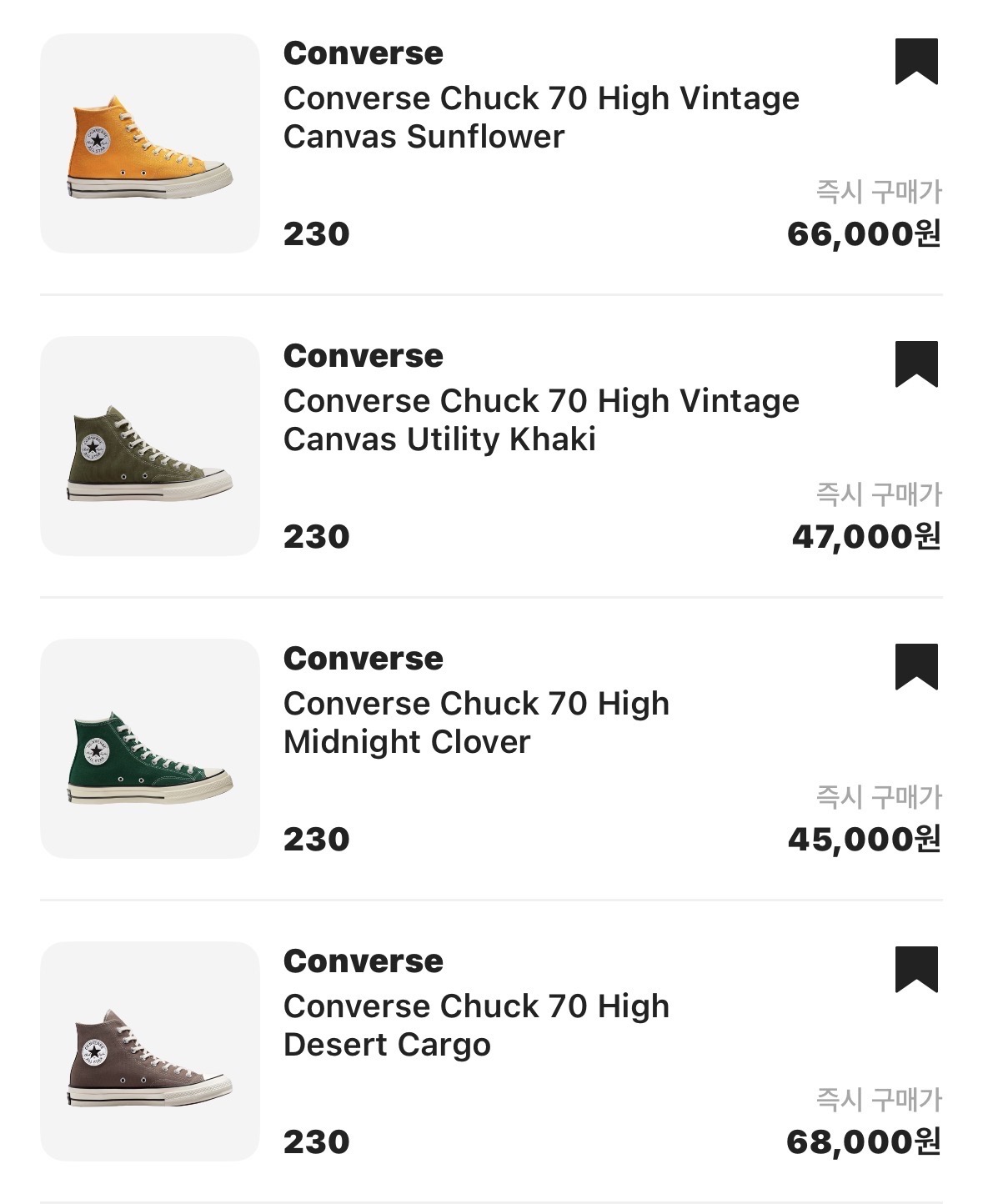Image resolution: width=983 pixels, height=1204 pixels.
Task: Open the Midnight Clover shoe image
Action: click(150, 749)
